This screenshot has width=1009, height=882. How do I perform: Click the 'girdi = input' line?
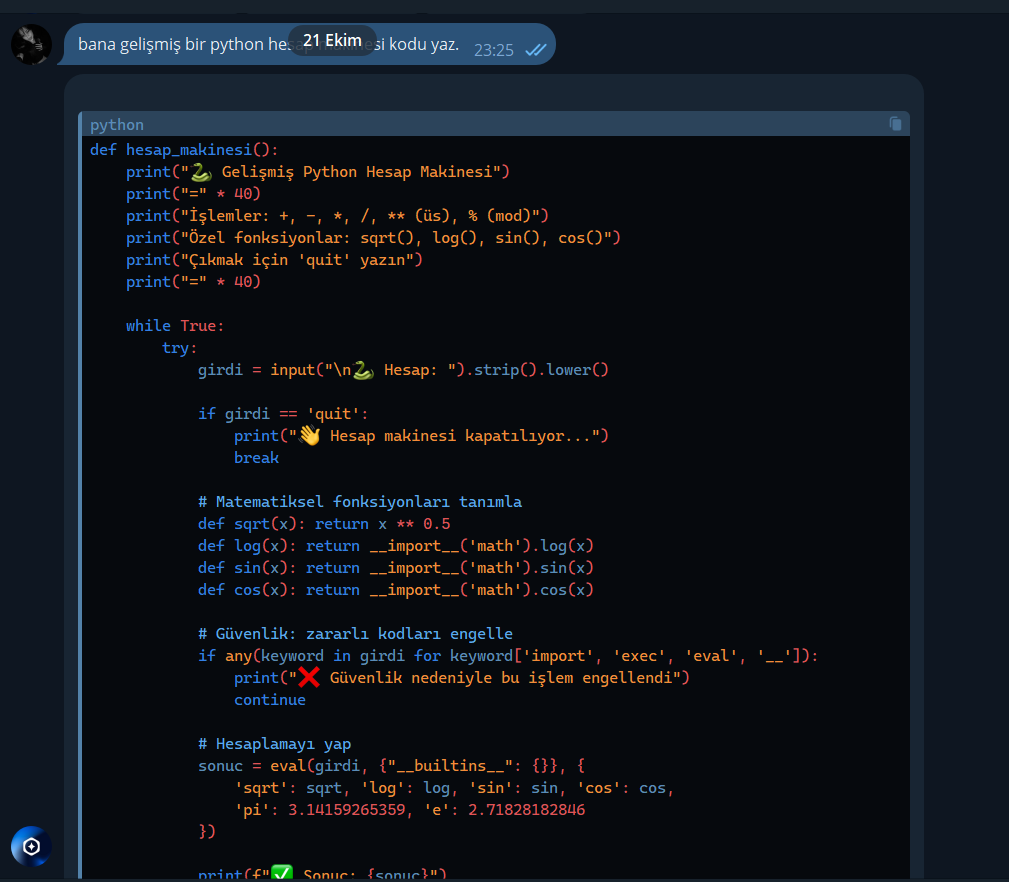403,370
